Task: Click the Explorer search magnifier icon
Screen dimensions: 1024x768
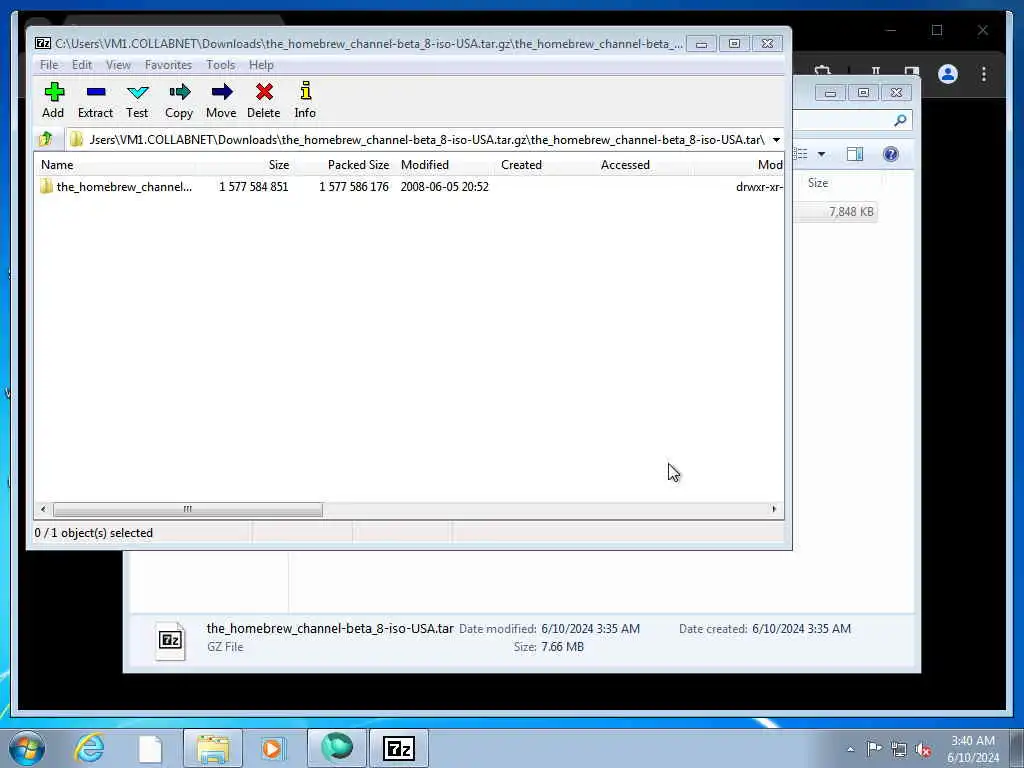Action: 901,120
